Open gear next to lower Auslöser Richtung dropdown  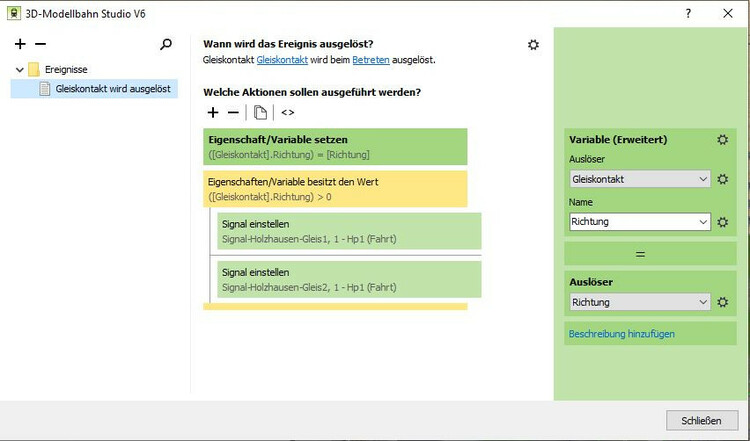tap(723, 302)
